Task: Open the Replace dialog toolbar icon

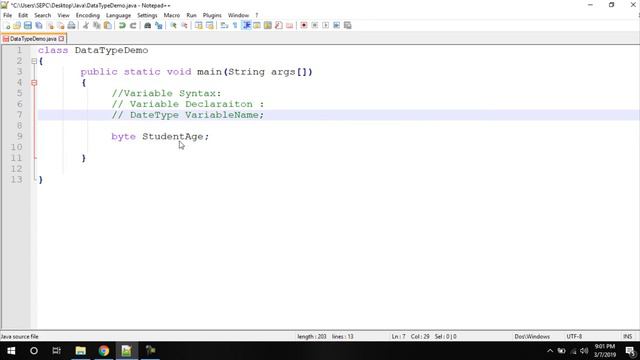Action: click(x=158, y=25)
